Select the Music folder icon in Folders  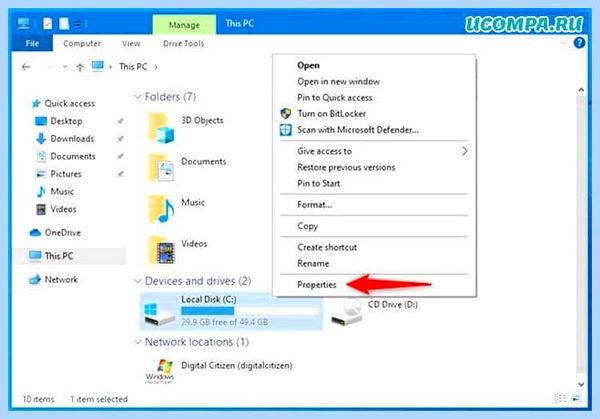161,209
